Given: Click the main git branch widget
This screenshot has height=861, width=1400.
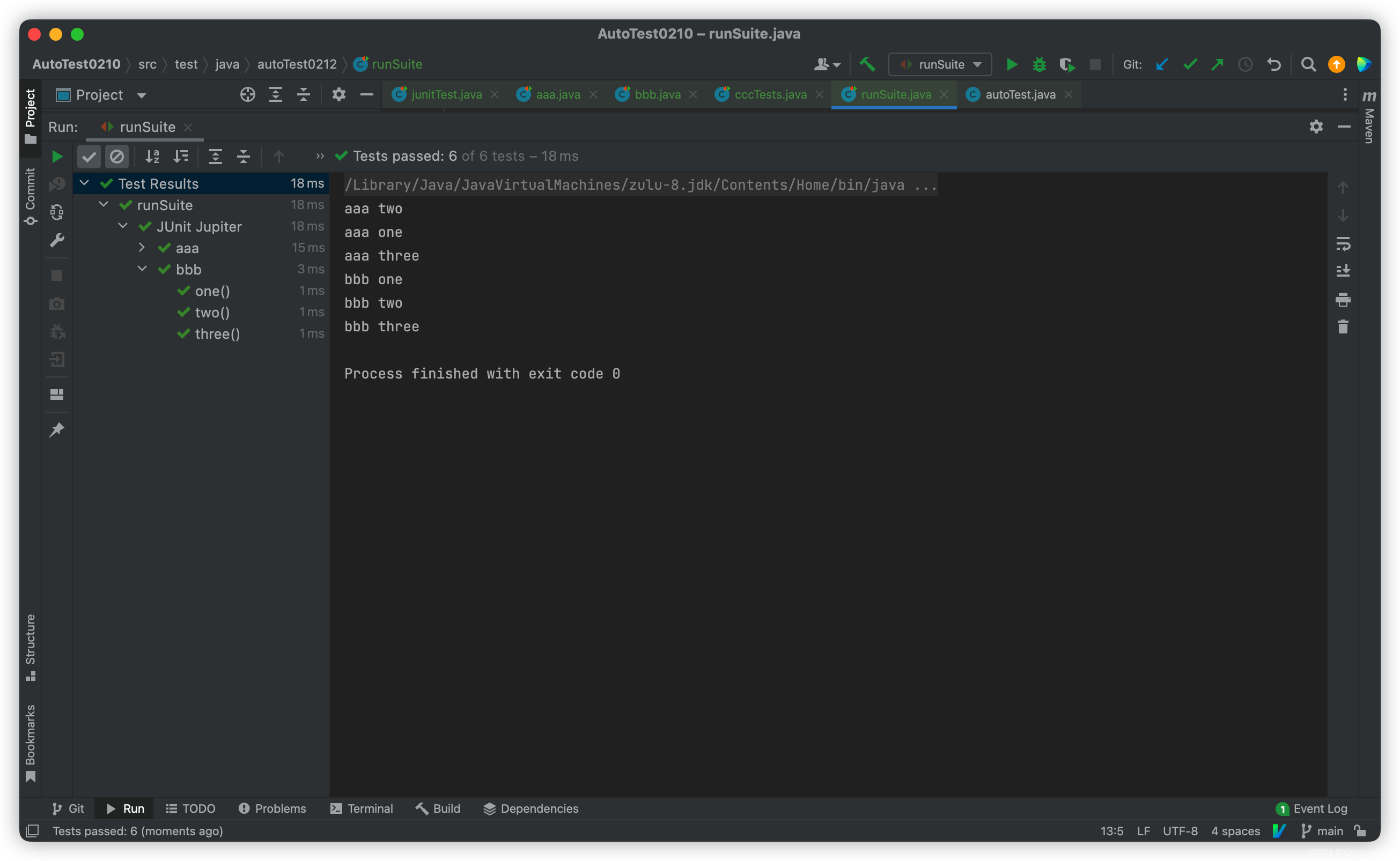Looking at the screenshot, I should point(1323,831).
